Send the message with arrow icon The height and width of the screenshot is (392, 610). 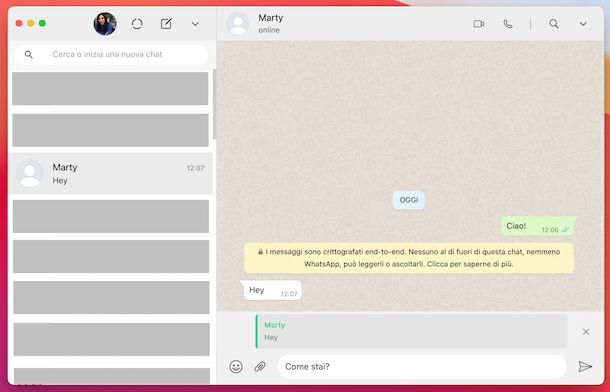point(585,367)
